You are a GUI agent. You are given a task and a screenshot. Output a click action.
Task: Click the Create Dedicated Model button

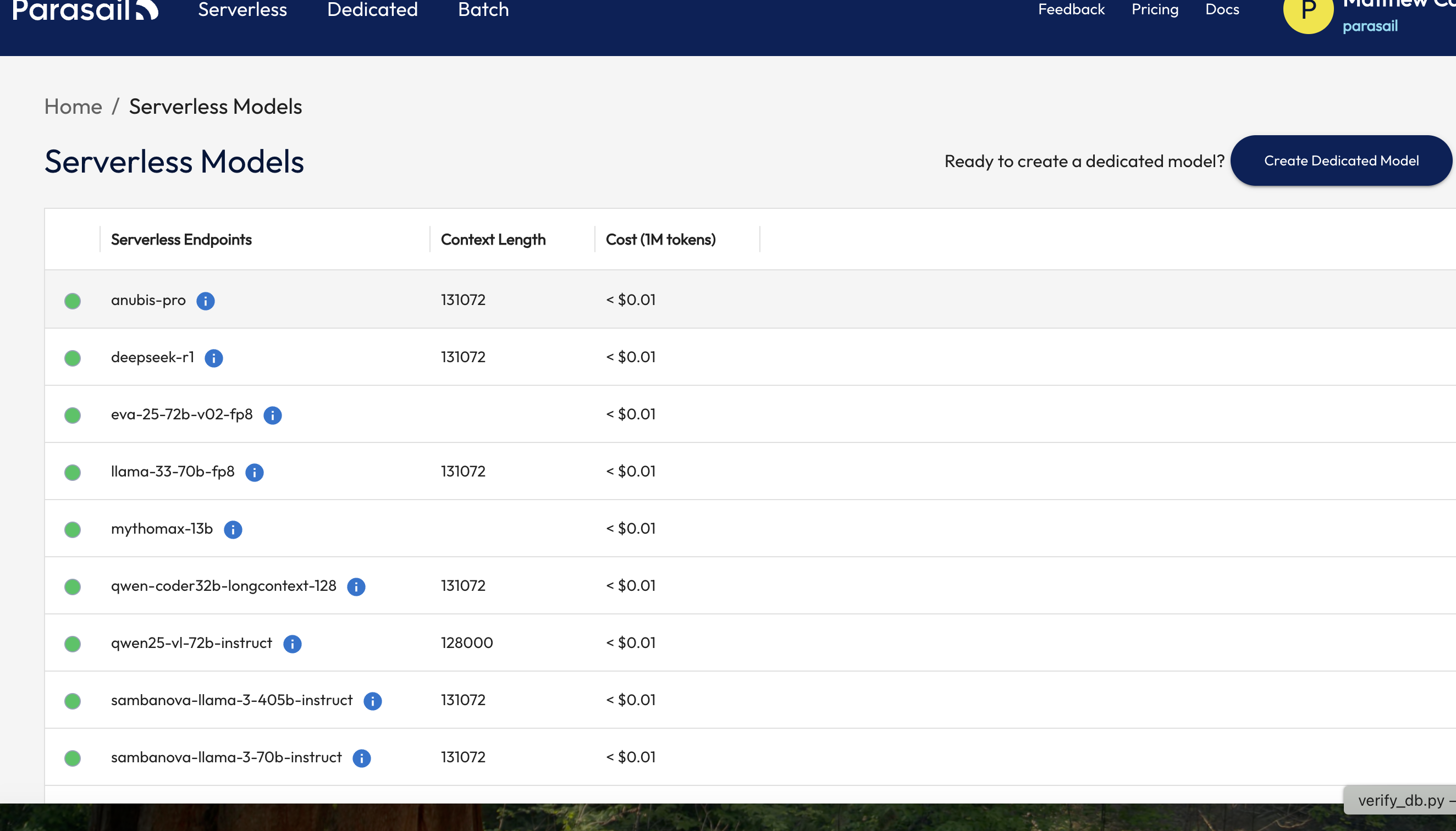(x=1341, y=161)
